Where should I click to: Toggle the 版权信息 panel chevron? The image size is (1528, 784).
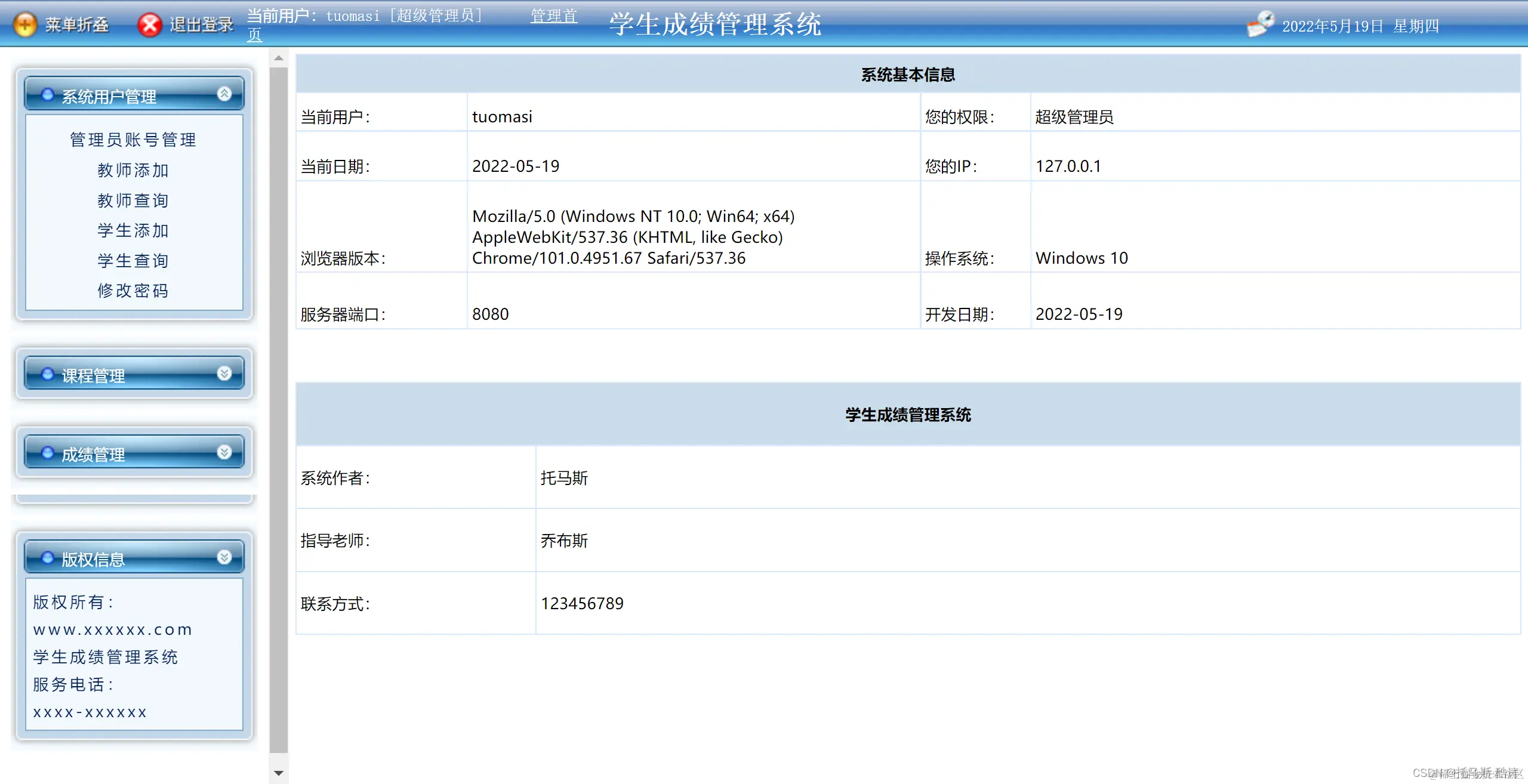pos(224,557)
